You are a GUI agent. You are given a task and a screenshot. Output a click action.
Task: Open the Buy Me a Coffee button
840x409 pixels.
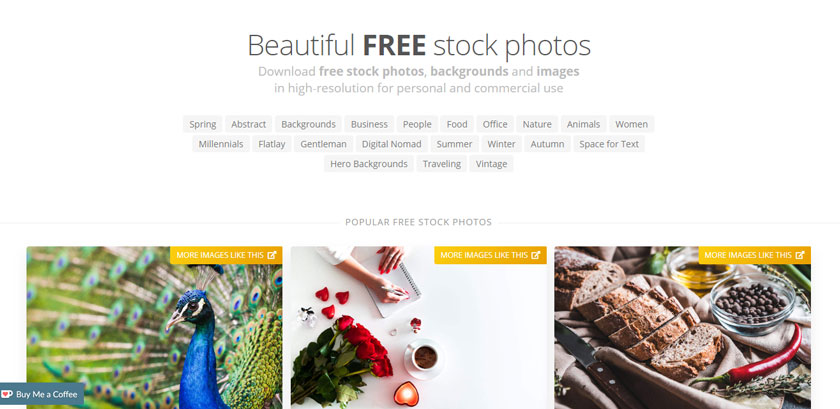click(42, 394)
